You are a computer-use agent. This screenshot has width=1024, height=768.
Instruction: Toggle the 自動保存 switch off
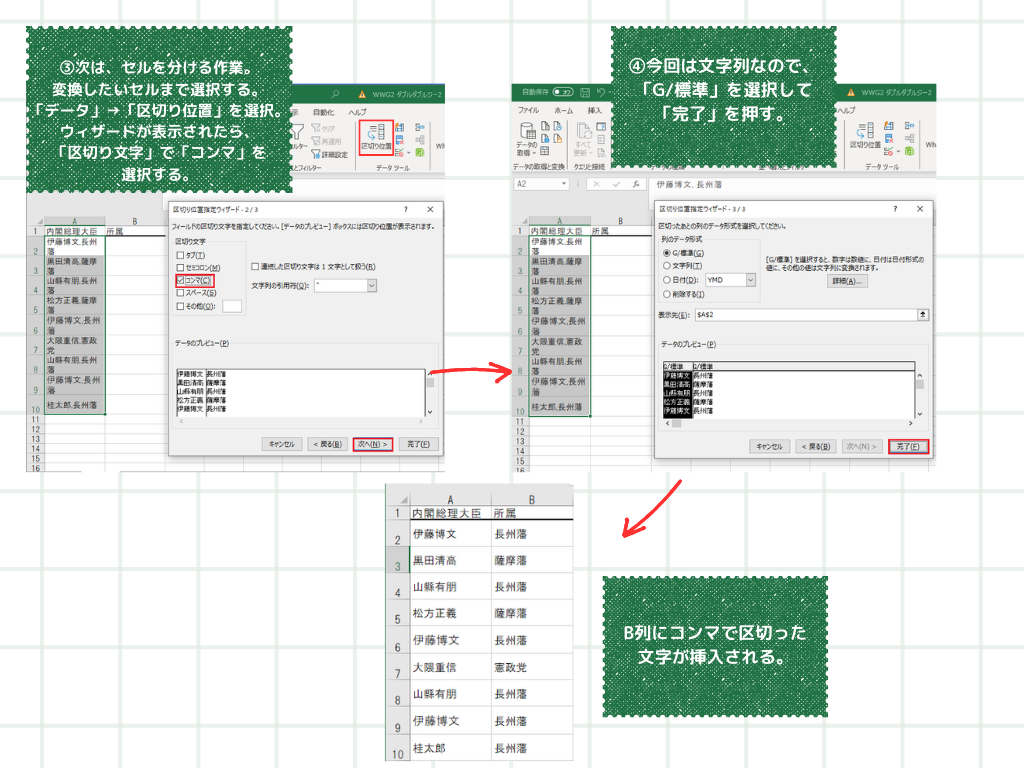point(563,91)
